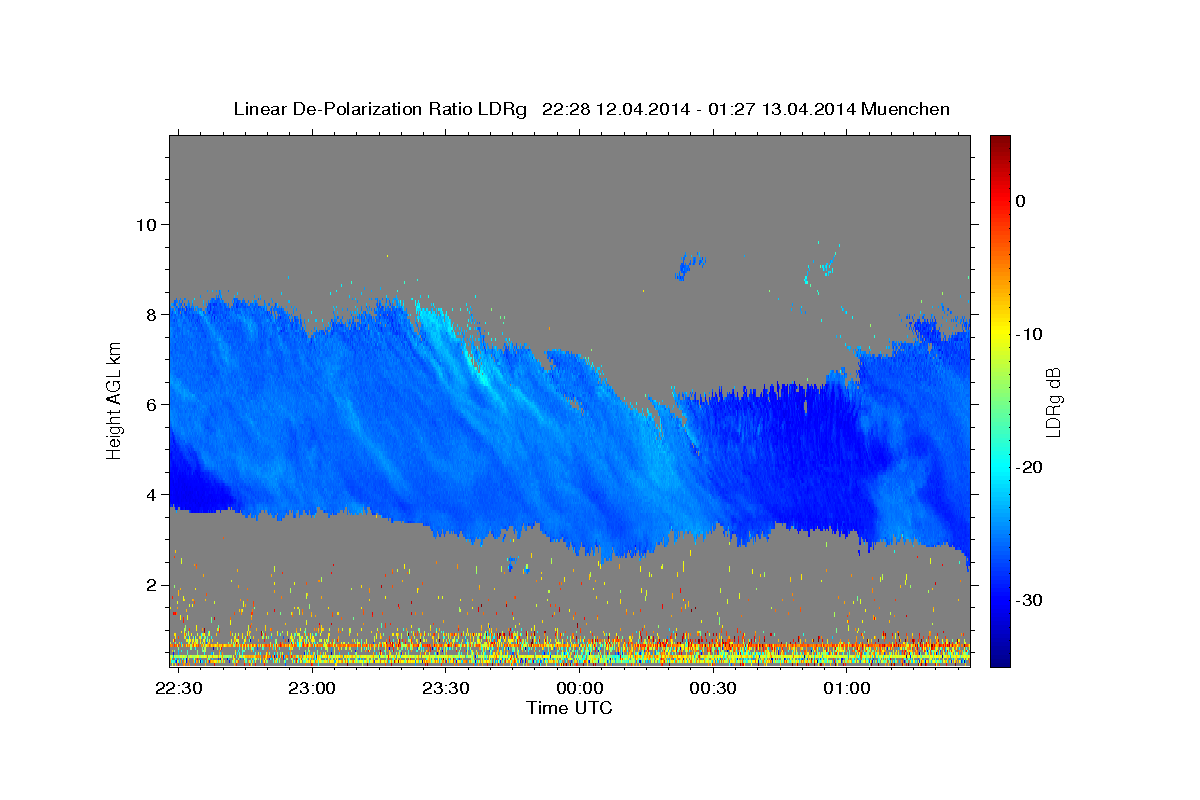Click the noisy red-yellow layer near ground
This screenshot has height=800, width=1200.
coord(570,648)
